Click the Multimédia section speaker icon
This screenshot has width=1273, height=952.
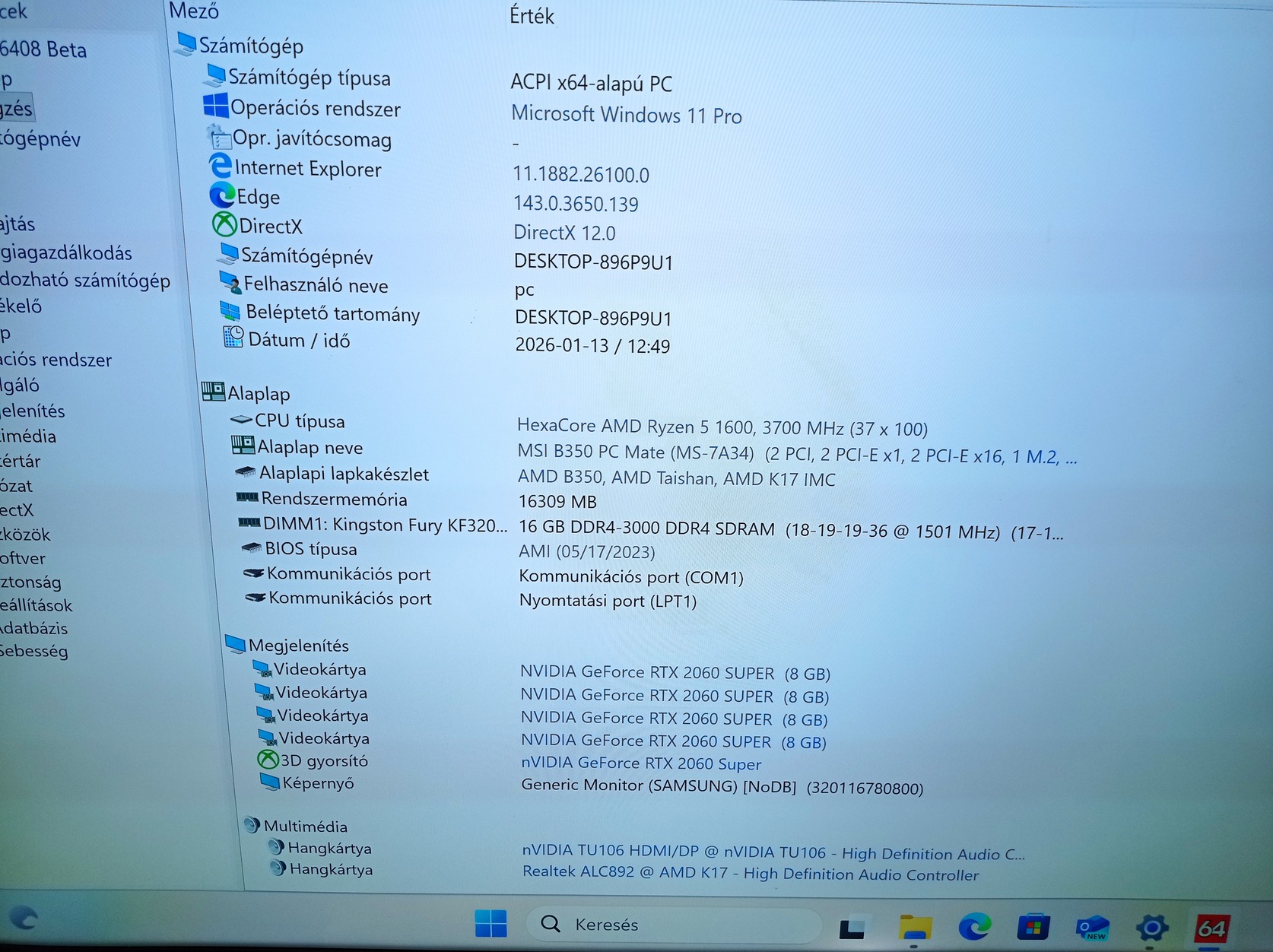(252, 825)
